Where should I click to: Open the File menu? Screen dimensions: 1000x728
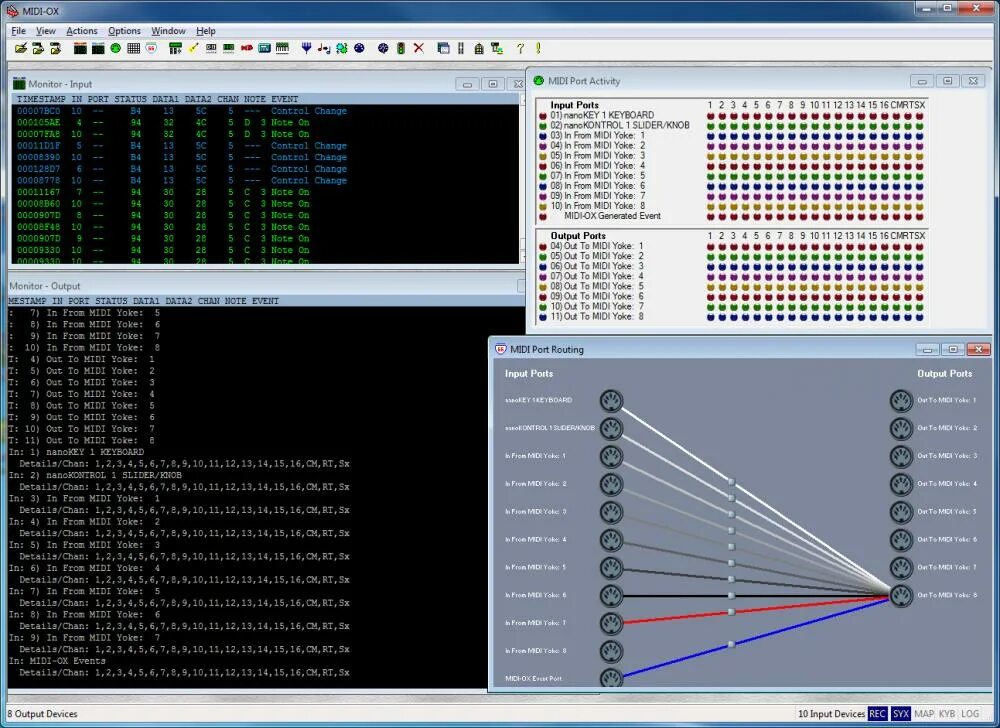click(x=18, y=31)
